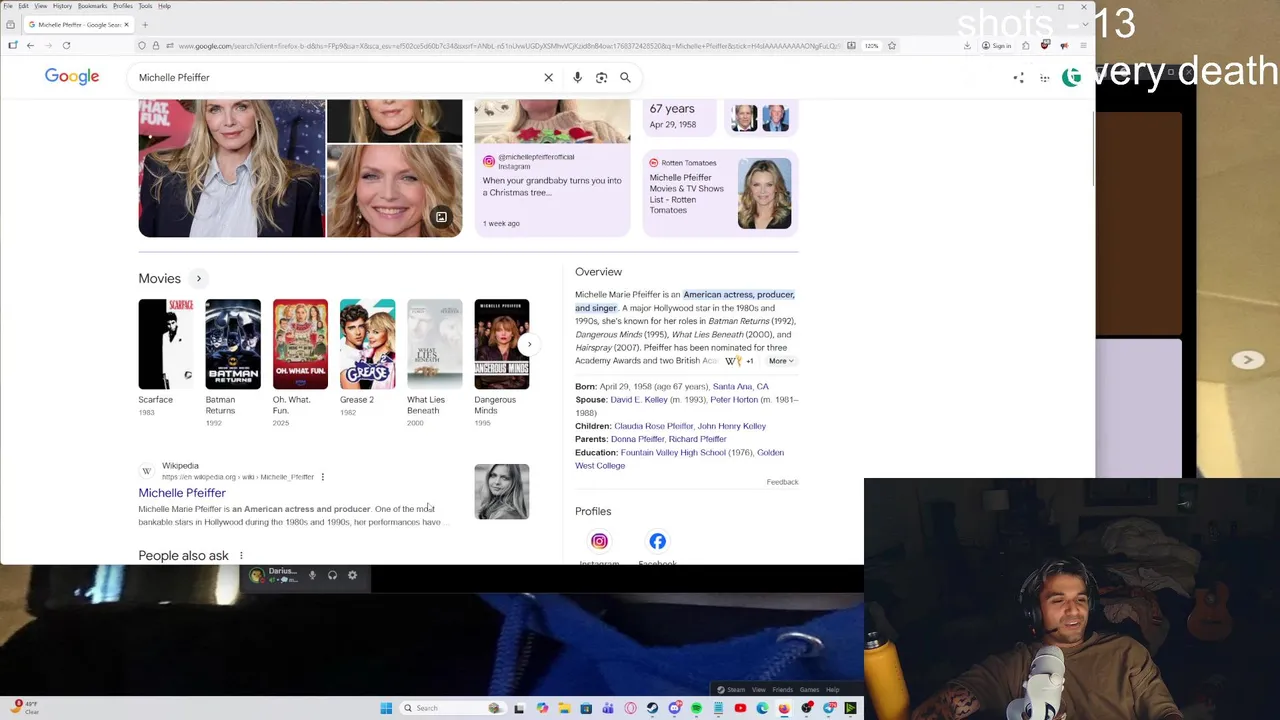Clear the Google search box text

(548, 77)
